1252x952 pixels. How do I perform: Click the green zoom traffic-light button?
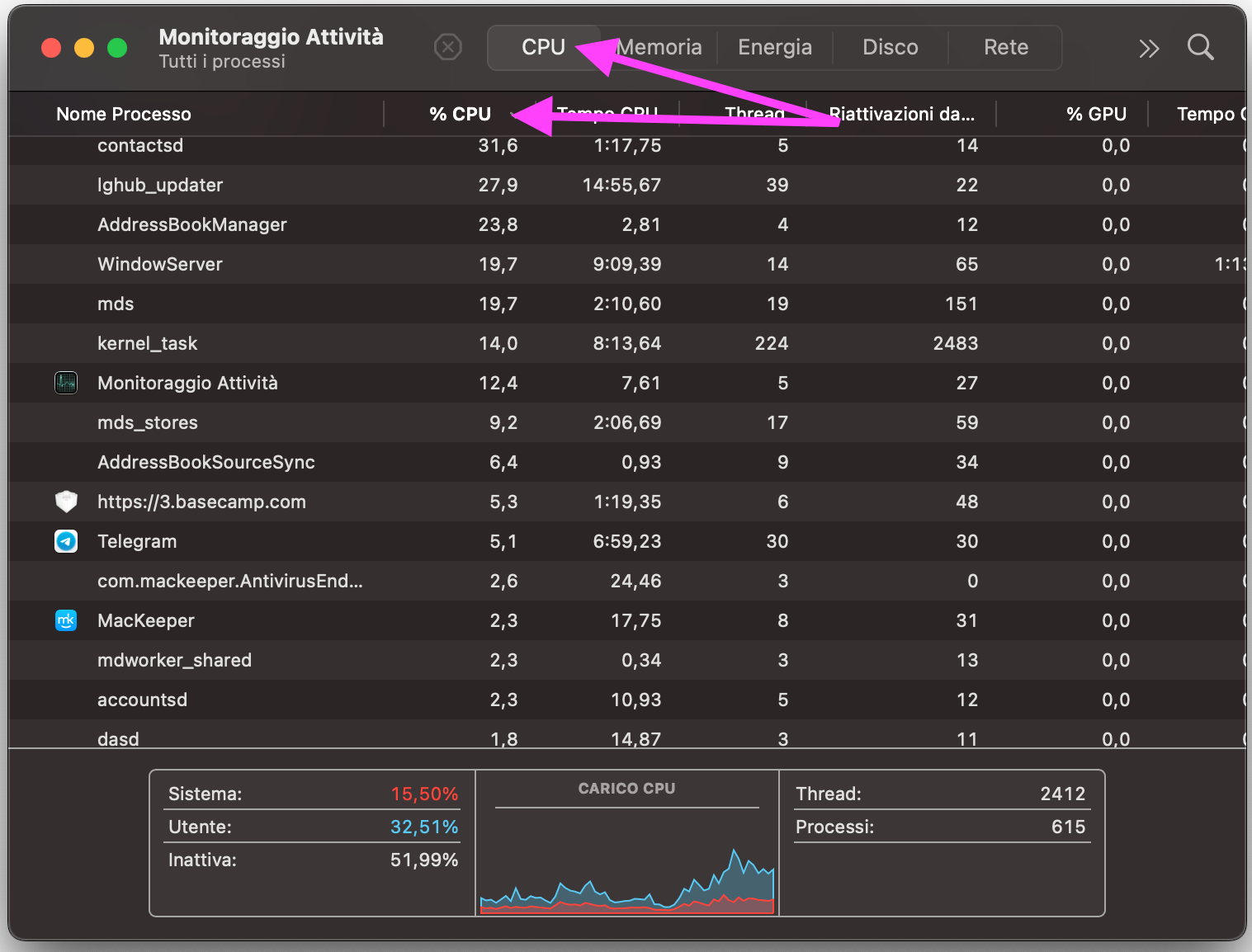(x=116, y=47)
